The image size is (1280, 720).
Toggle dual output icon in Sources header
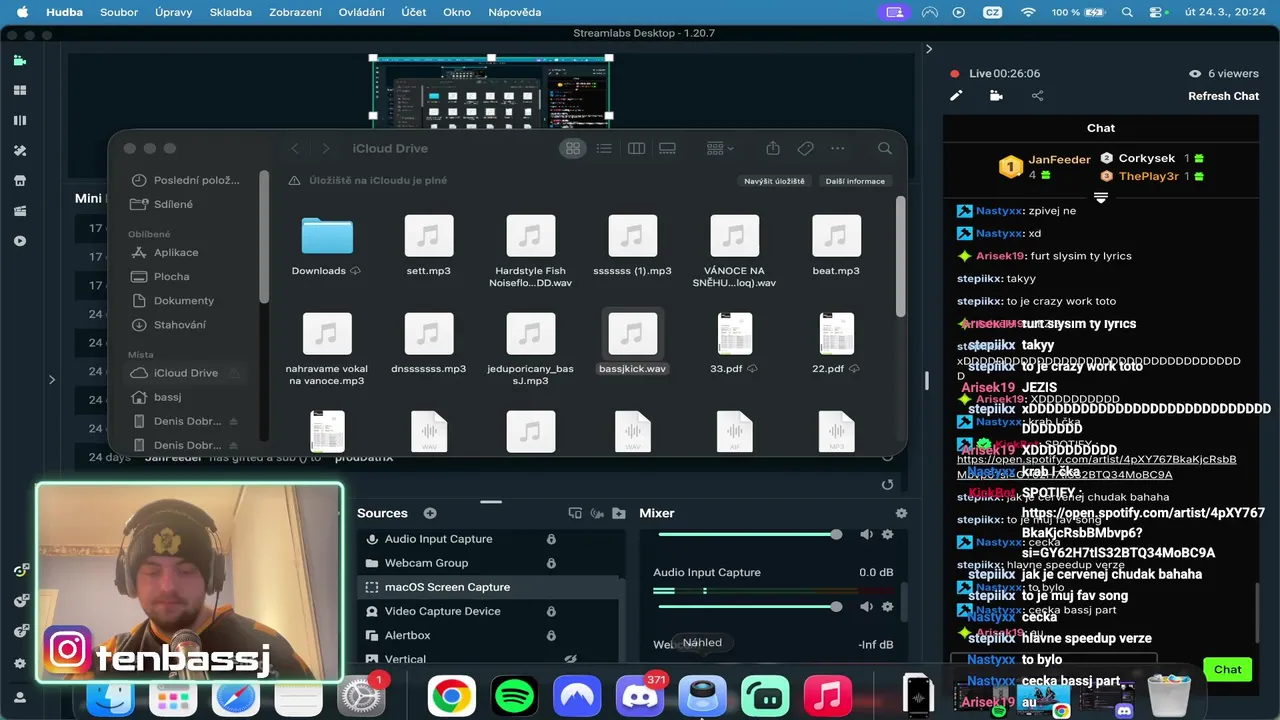(575, 513)
